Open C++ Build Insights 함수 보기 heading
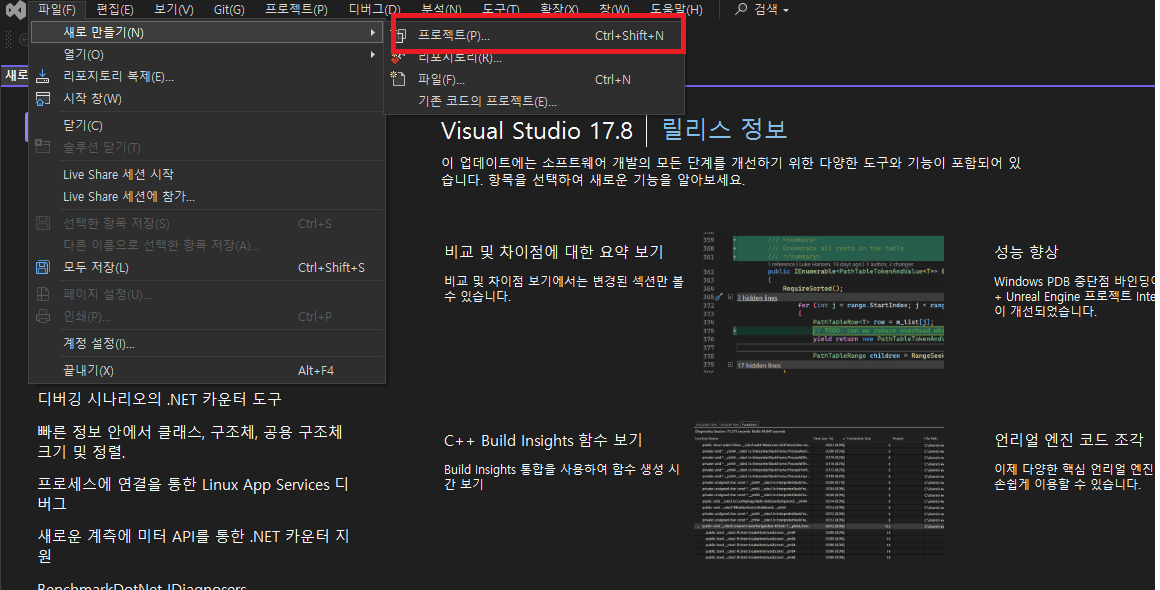This screenshot has height=590, width=1160. pos(543,441)
